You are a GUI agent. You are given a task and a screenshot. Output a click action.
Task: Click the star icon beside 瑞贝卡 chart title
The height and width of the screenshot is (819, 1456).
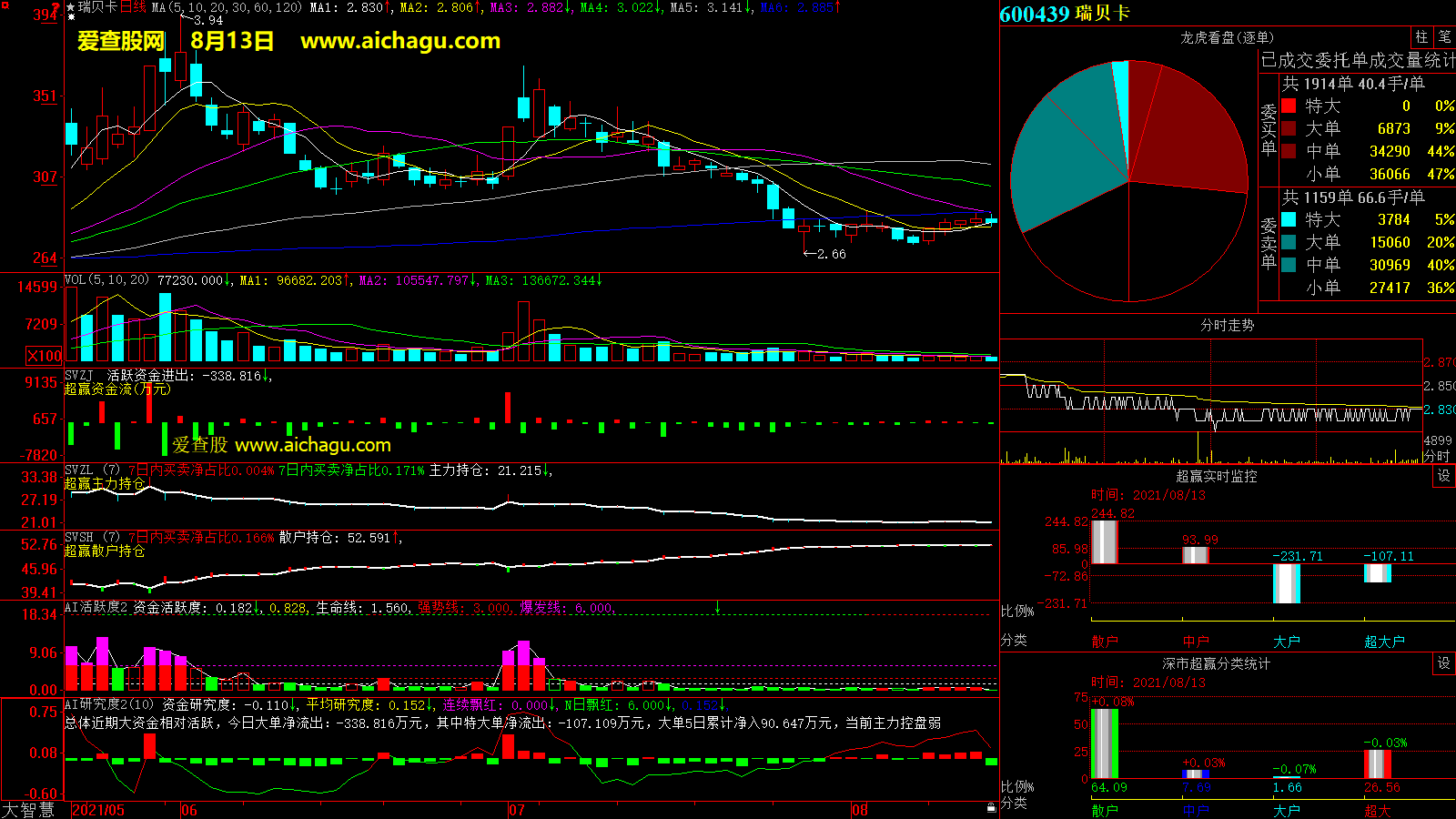coord(71,6)
